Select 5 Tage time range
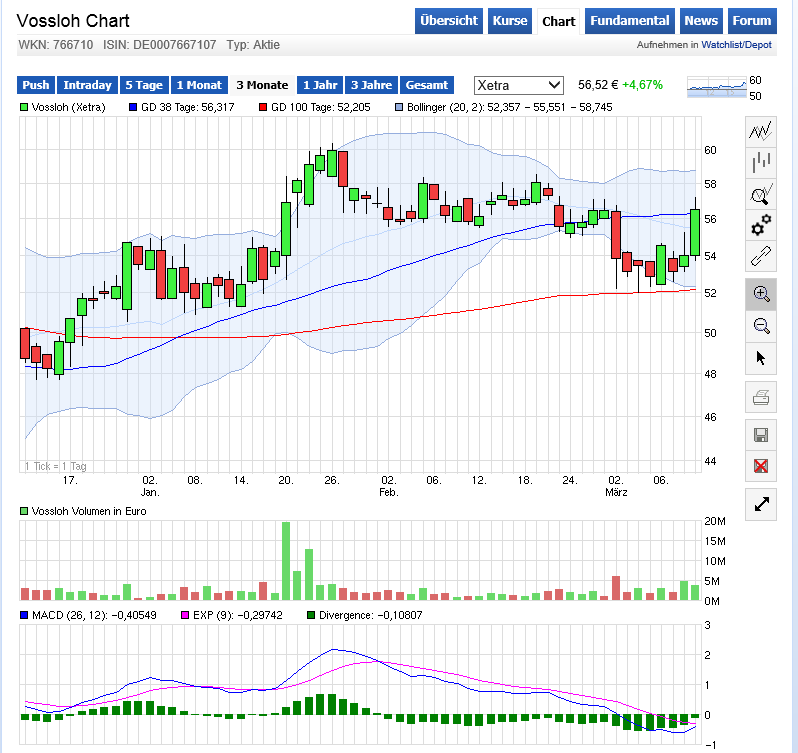Viewport: 798px width, 753px height. pos(144,85)
